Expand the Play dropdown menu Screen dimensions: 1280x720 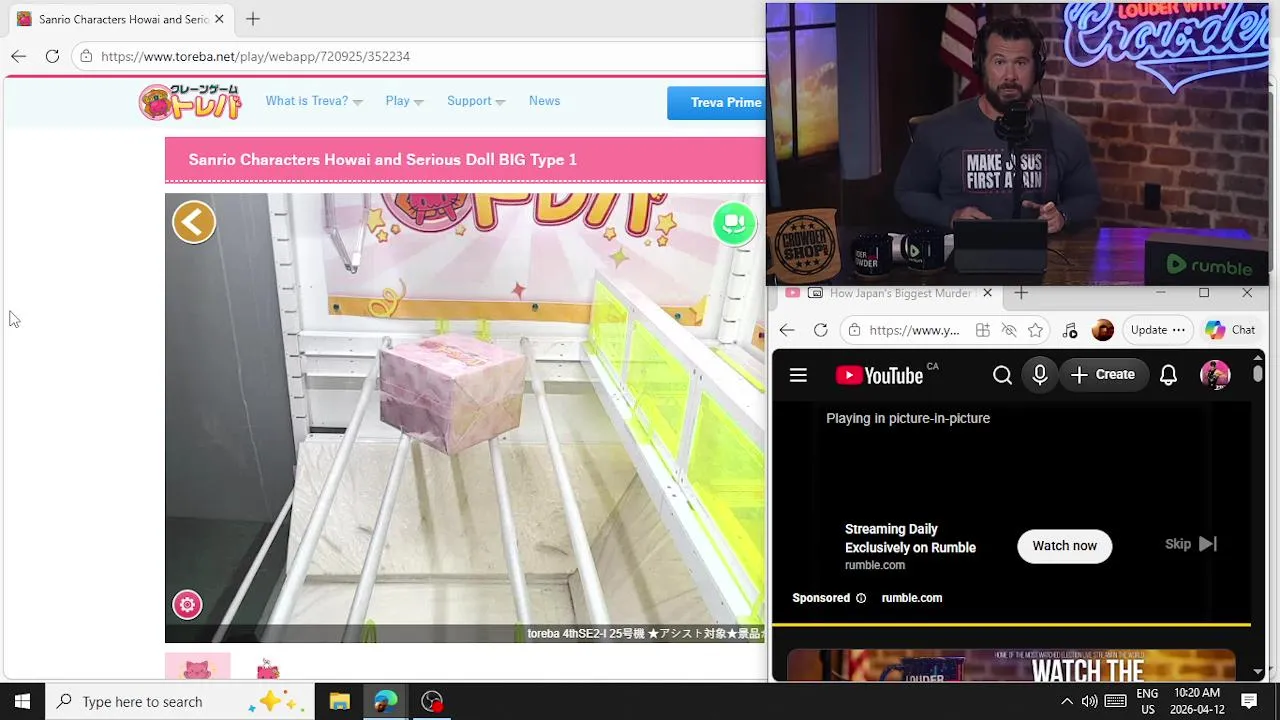405,101
